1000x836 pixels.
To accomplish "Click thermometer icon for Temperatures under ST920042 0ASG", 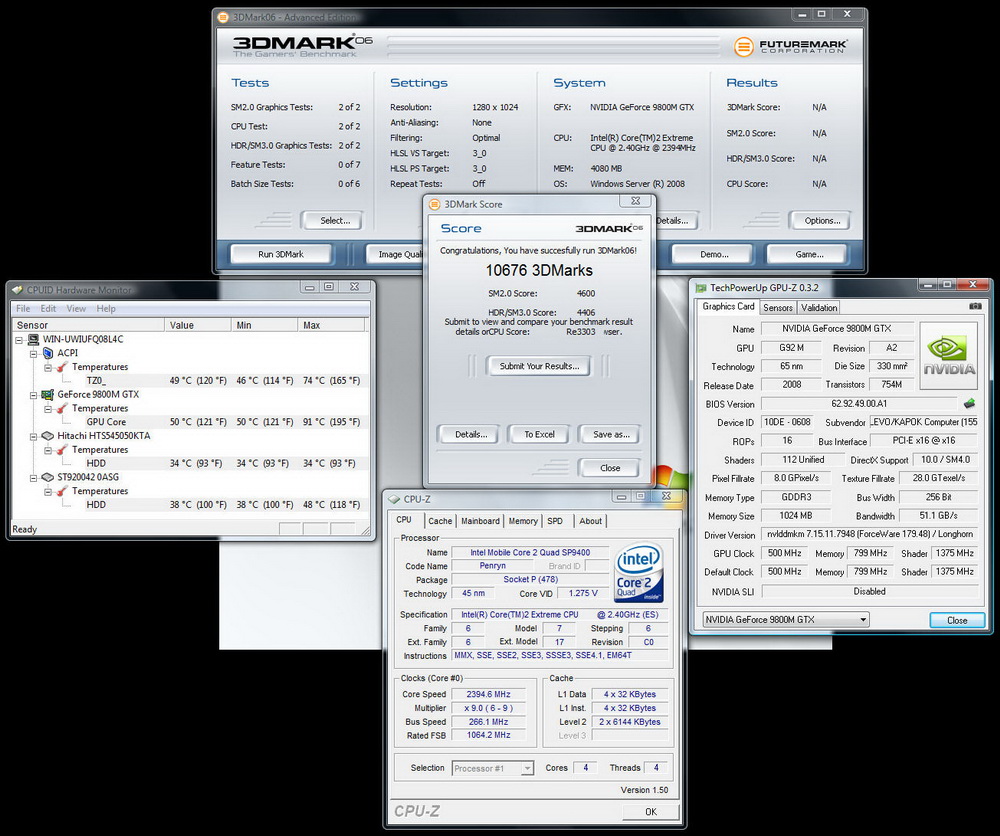I will [62, 491].
